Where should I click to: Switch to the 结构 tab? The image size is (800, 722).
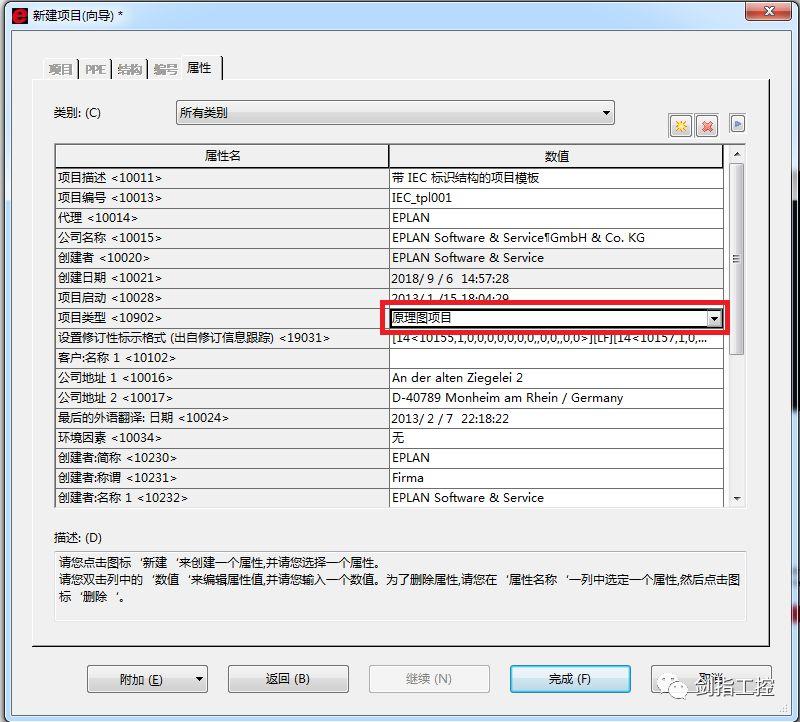[x=129, y=68]
